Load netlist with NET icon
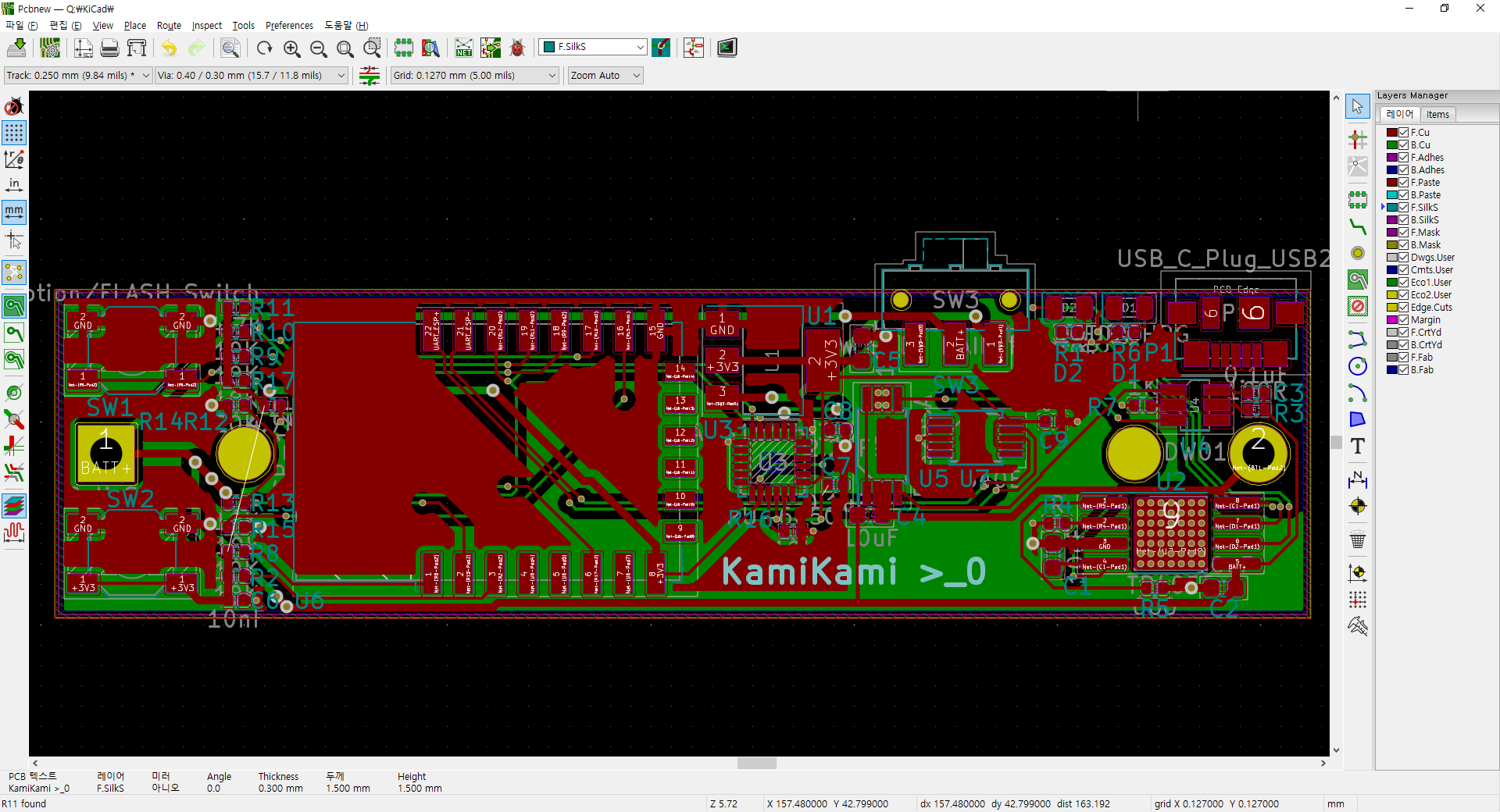Viewport: 1500px width, 812px height. click(464, 48)
